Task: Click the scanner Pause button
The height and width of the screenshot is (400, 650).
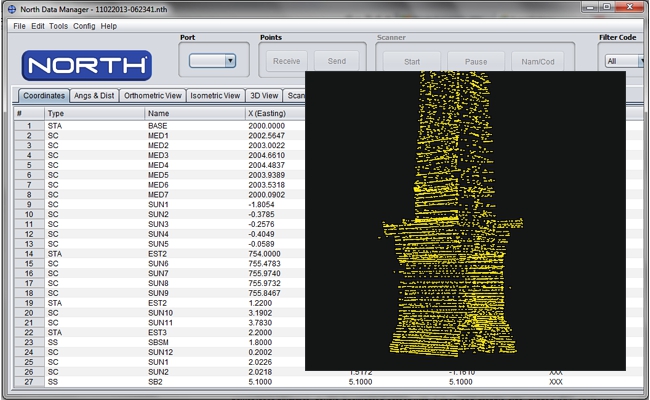Action: [x=476, y=62]
